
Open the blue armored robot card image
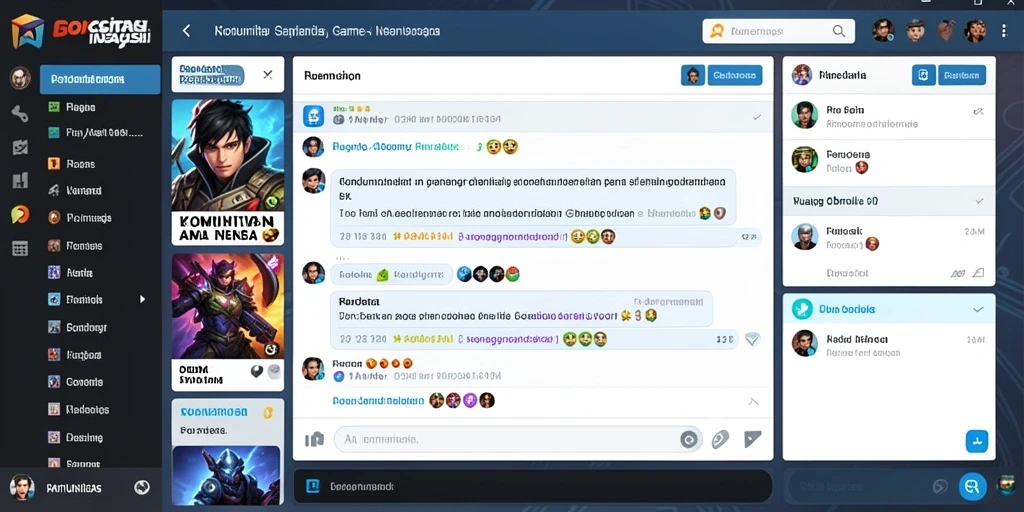pos(226,474)
